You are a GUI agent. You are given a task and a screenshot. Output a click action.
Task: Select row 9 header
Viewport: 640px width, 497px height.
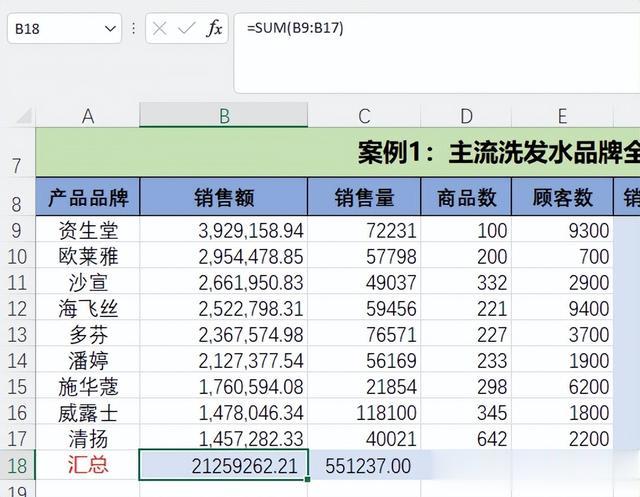click(x=18, y=229)
